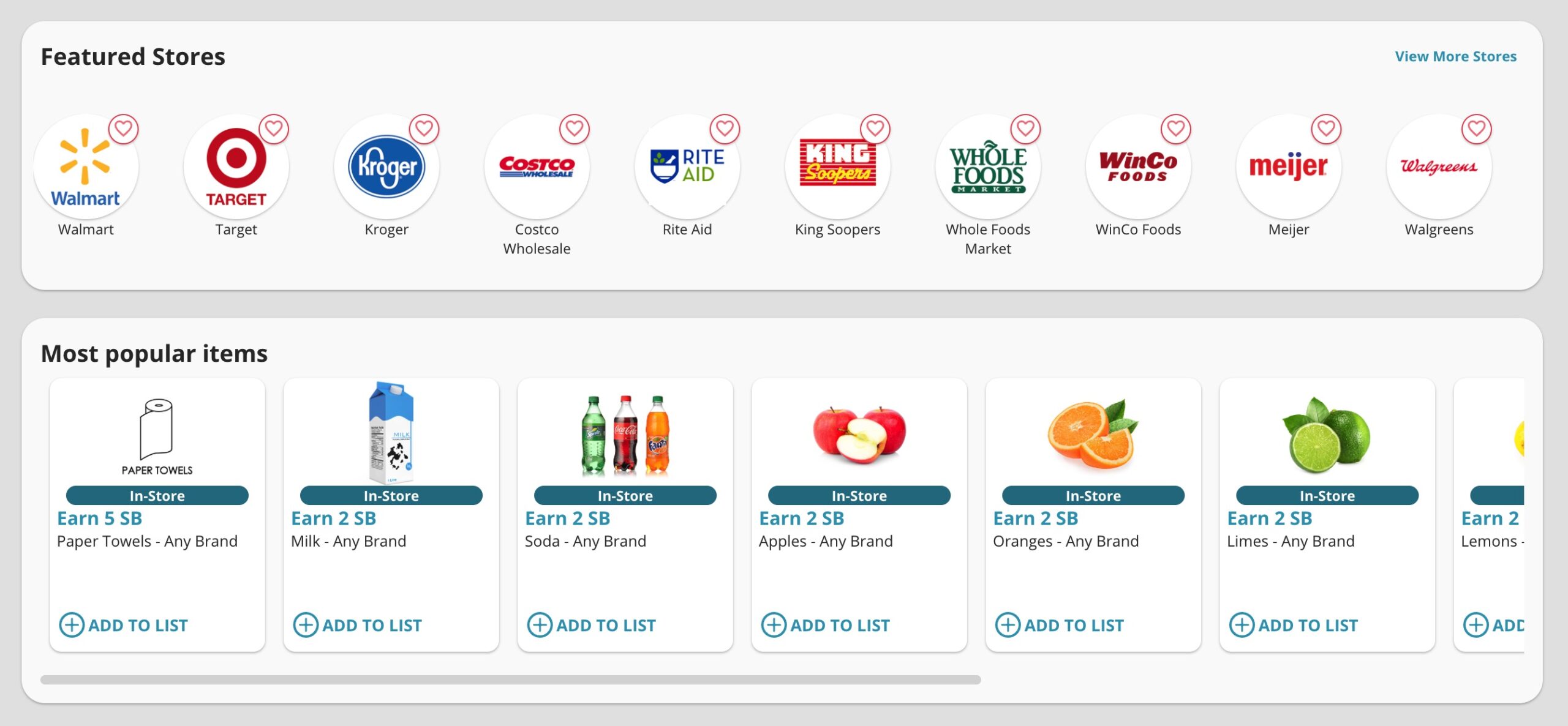Select the WinCo Foods logo

pyautogui.click(x=1137, y=167)
